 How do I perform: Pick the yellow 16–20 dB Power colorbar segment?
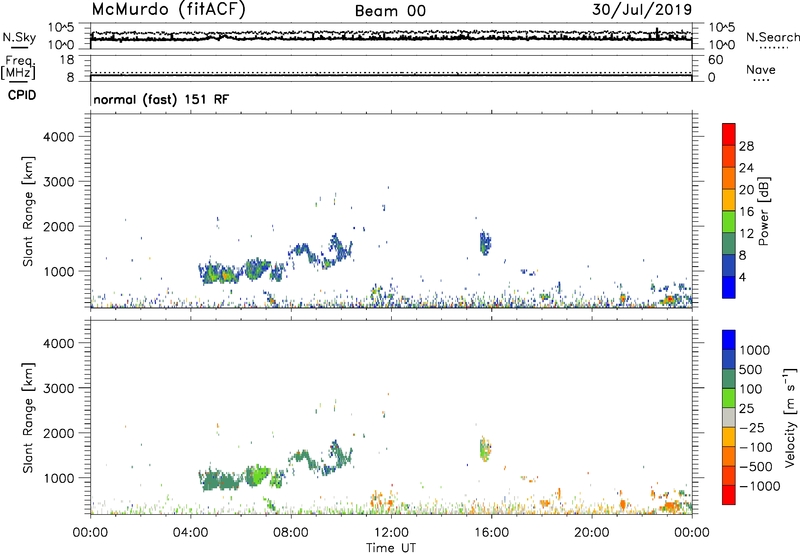point(729,200)
